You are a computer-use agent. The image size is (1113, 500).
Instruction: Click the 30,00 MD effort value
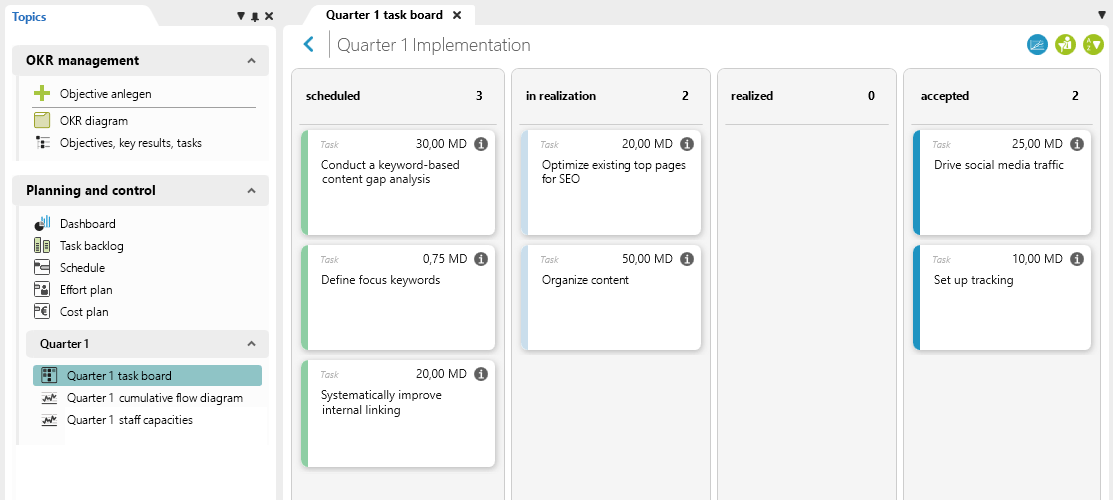(x=442, y=143)
